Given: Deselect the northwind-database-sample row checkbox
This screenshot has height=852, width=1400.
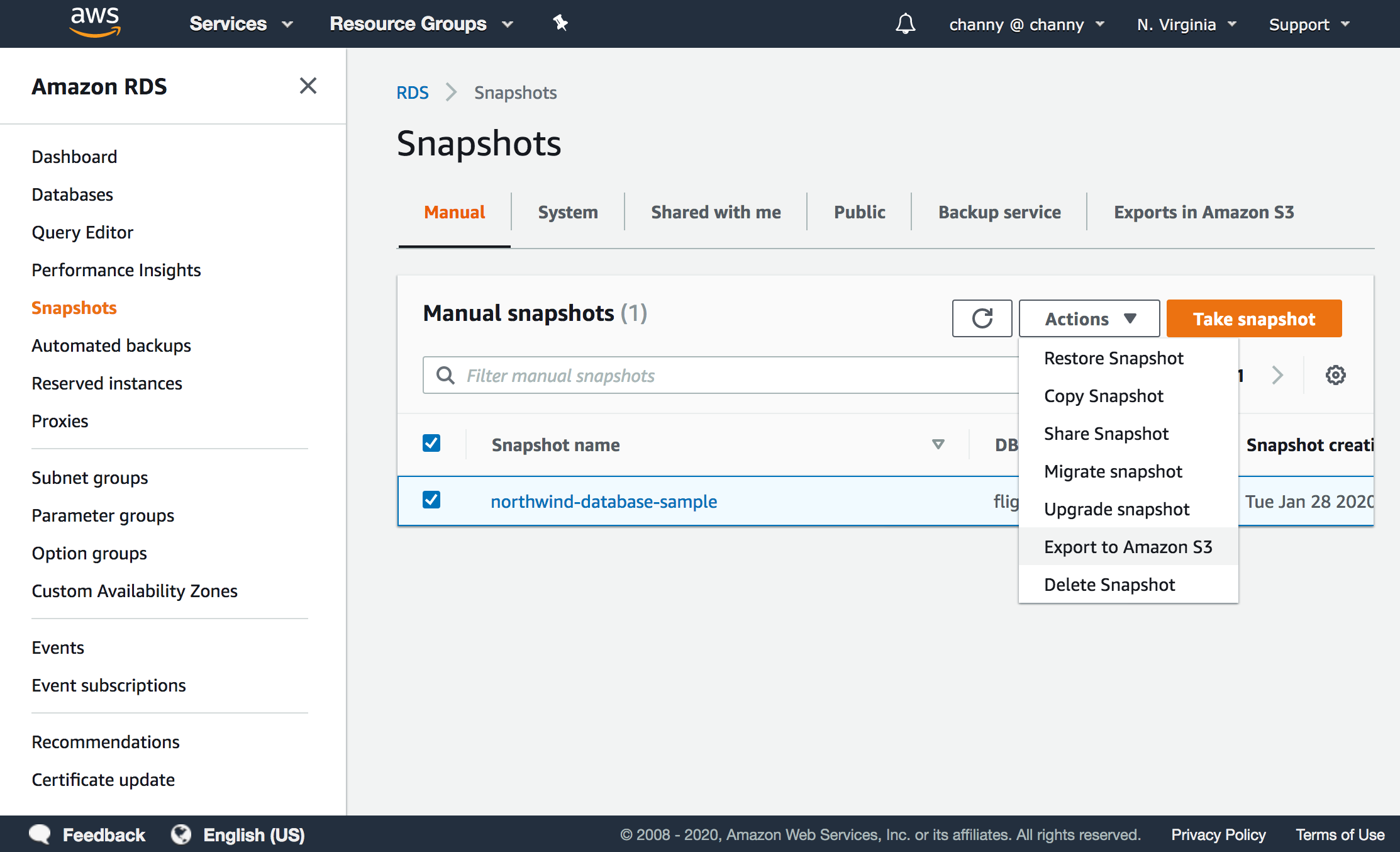Looking at the screenshot, I should point(431,500).
